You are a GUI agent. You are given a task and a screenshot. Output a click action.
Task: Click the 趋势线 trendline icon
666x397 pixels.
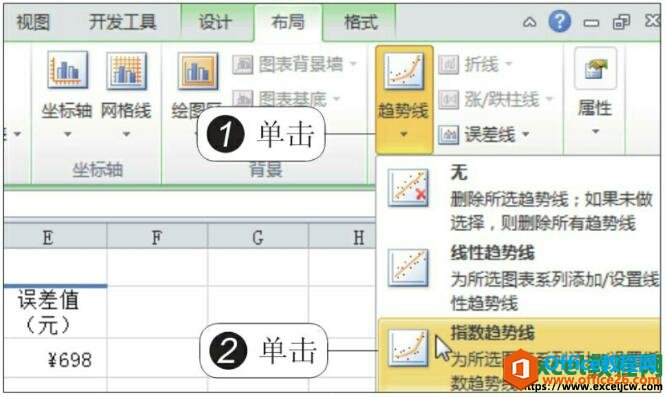pos(404,71)
